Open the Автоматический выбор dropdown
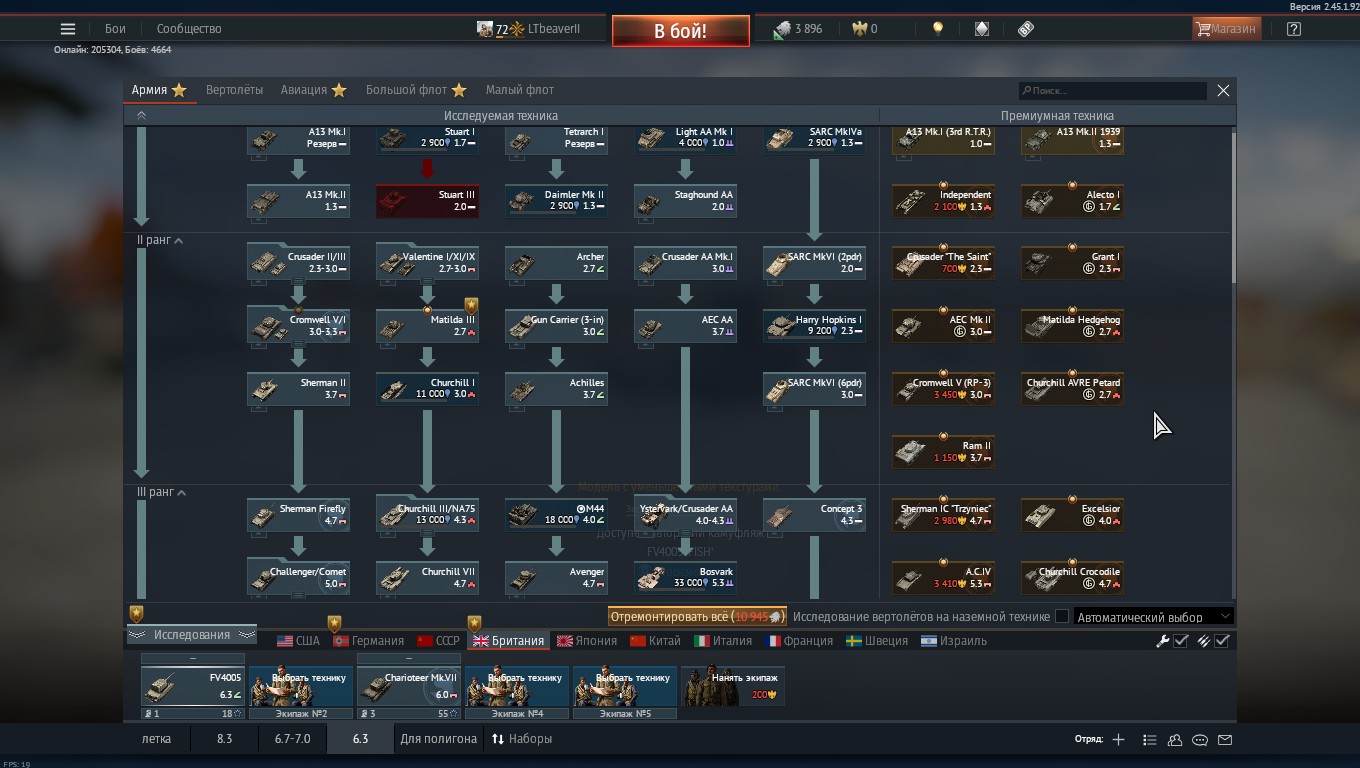This screenshot has width=1360, height=768. 1154,617
